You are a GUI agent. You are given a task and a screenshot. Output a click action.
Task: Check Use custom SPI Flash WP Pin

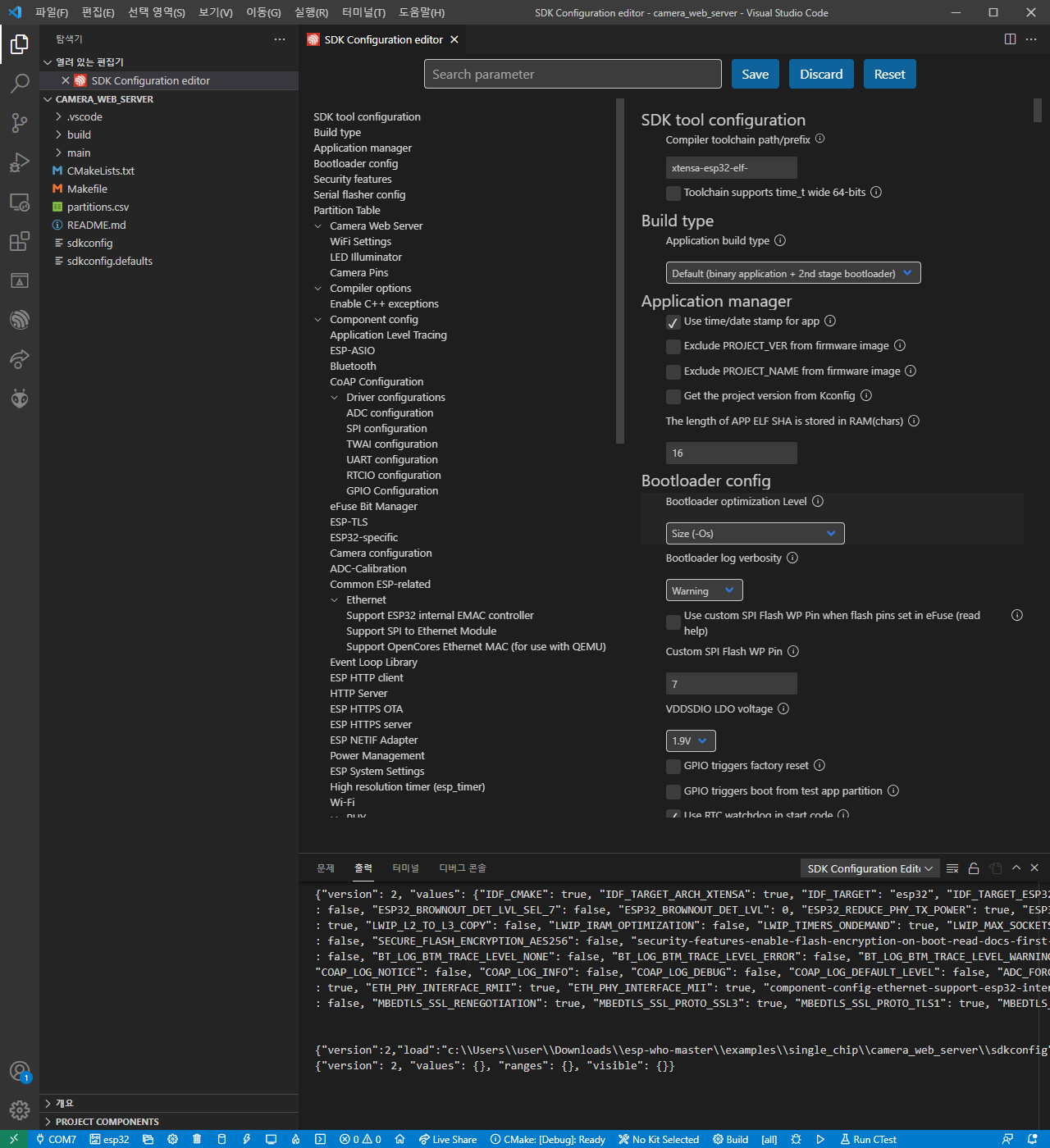pos(673,622)
